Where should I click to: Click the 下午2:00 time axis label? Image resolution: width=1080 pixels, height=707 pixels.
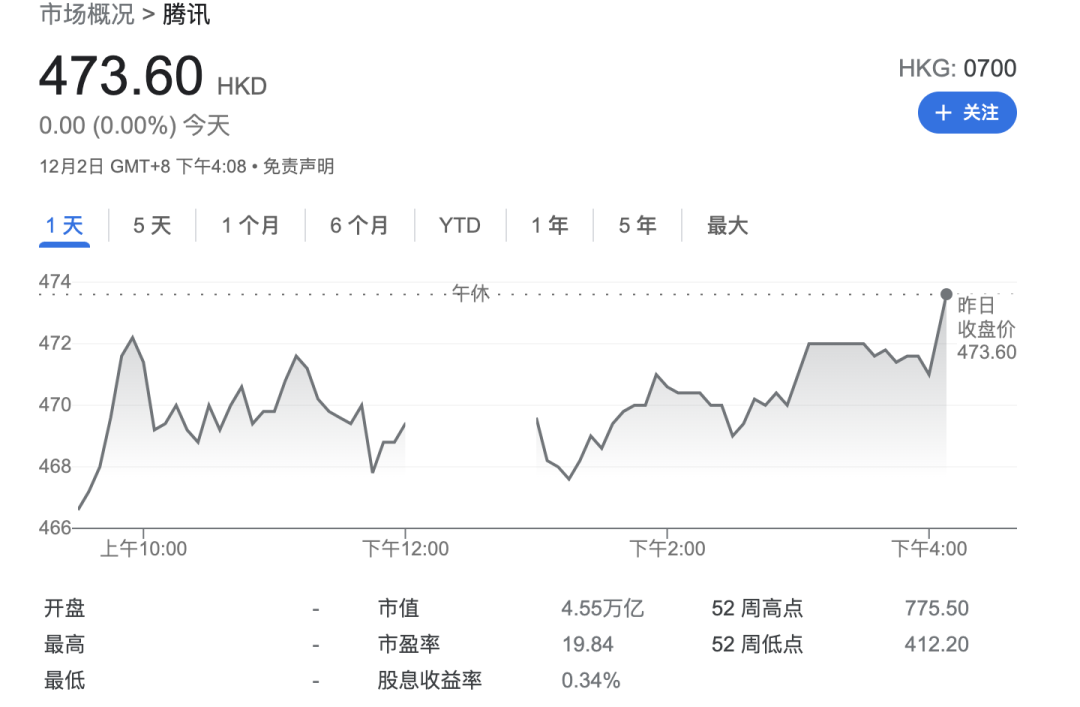pos(667,549)
